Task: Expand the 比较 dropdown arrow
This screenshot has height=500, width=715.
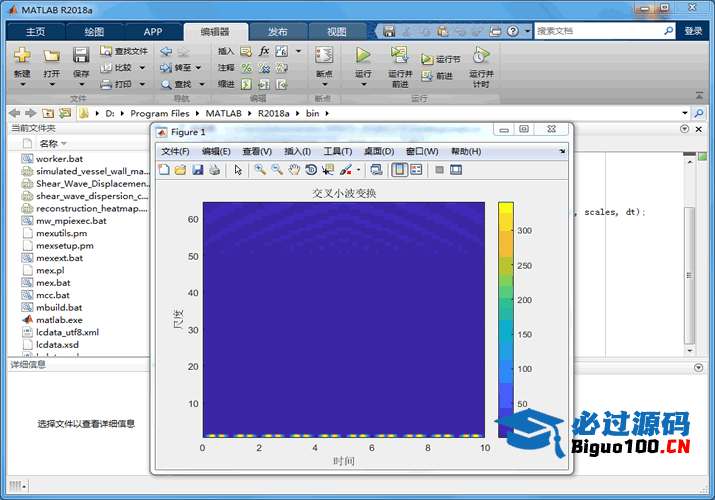Action: (142, 67)
